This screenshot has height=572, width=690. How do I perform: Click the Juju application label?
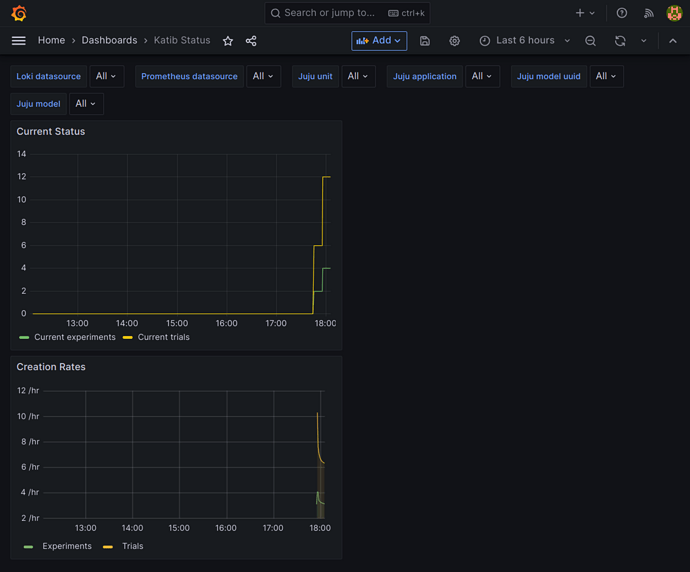[425, 76]
